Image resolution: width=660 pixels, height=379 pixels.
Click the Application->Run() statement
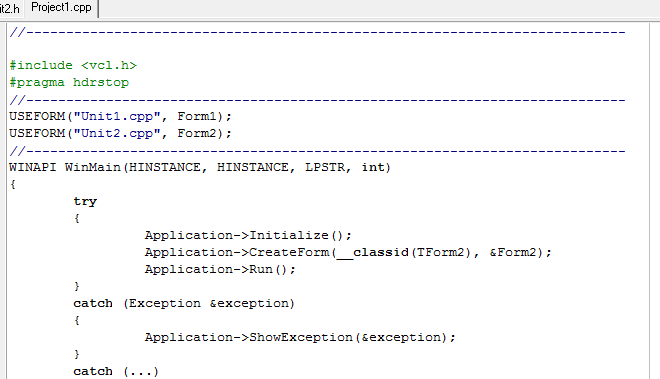click(x=220, y=270)
